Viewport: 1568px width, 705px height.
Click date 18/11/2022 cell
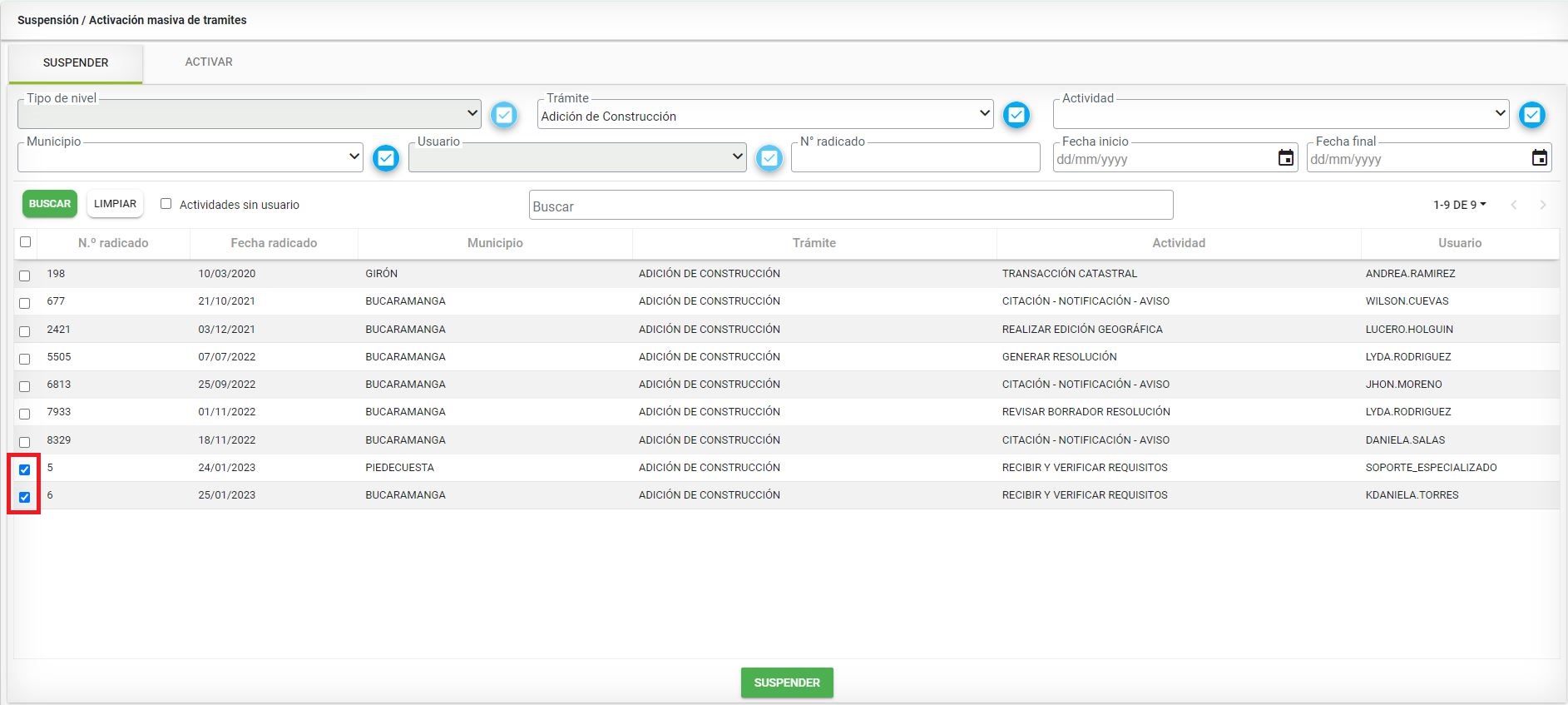[x=227, y=440]
